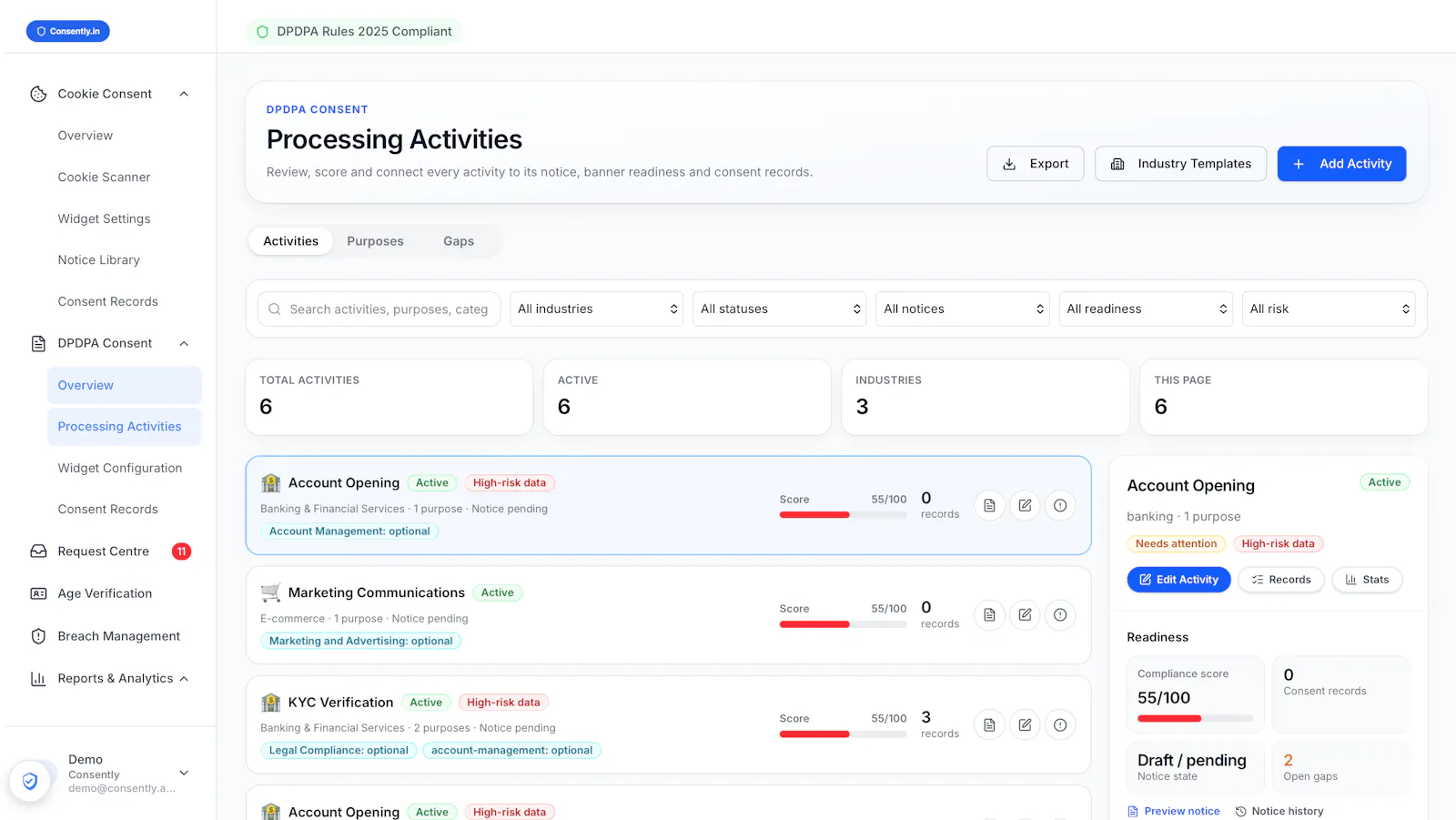The height and width of the screenshot is (820, 1456).
Task: Click the Add Activity button
Action: click(1341, 164)
